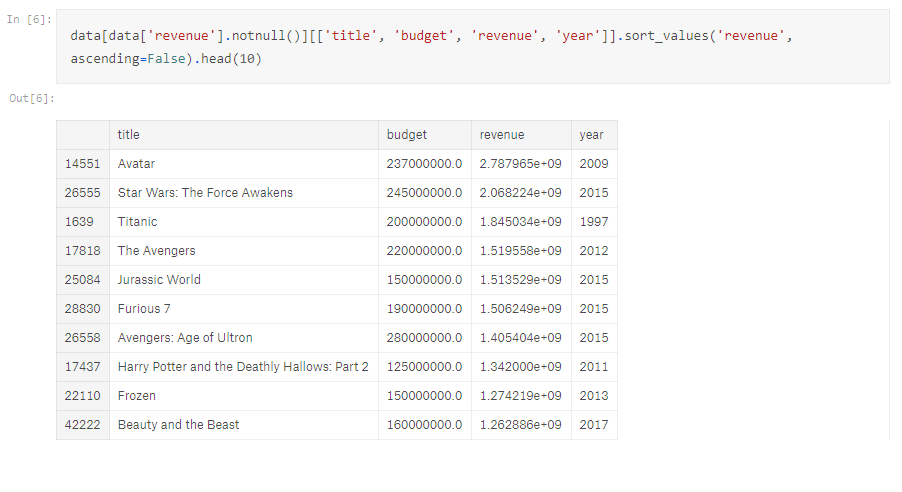Click revenue 2.068224e+09 value
The image size is (902, 492).
522,193
